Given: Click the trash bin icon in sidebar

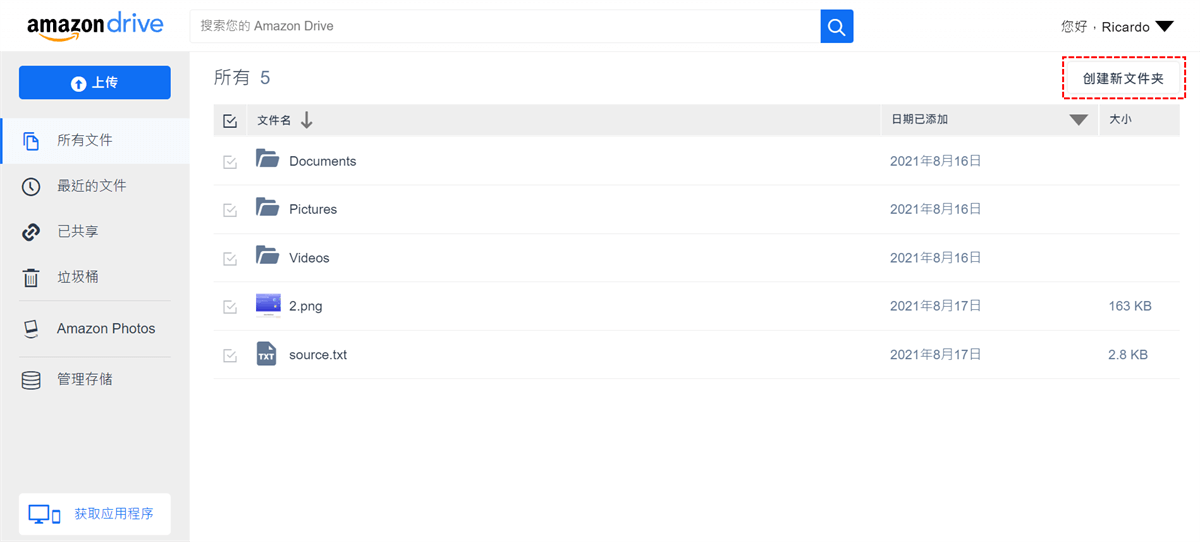Looking at the screenshot, I should (31, 278).
